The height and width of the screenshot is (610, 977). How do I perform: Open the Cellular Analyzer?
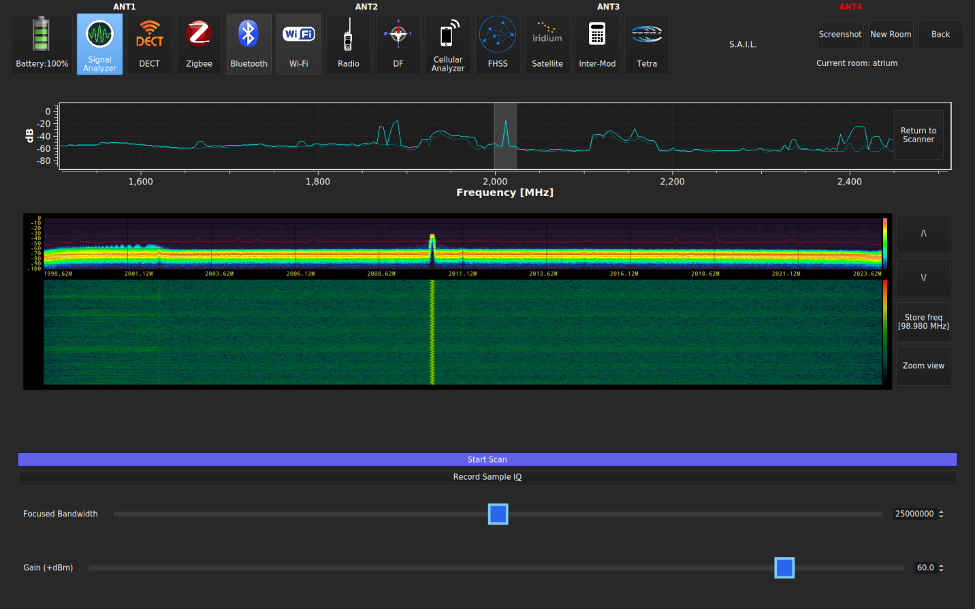pyautogui.click(x=448, y=43)
